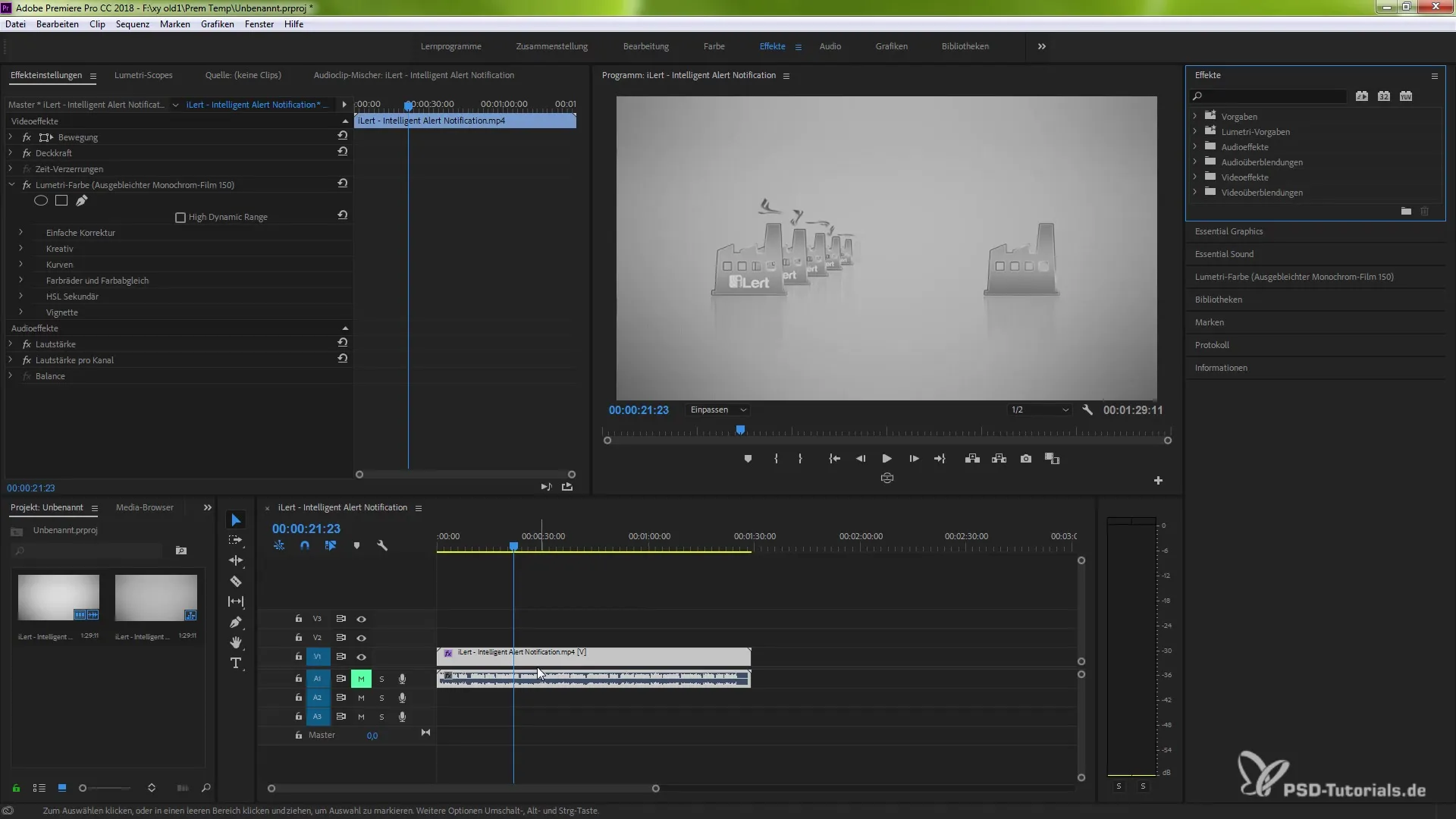Select the Hand tool
This screenshot has width=1456, height=819.
(236, 642)
